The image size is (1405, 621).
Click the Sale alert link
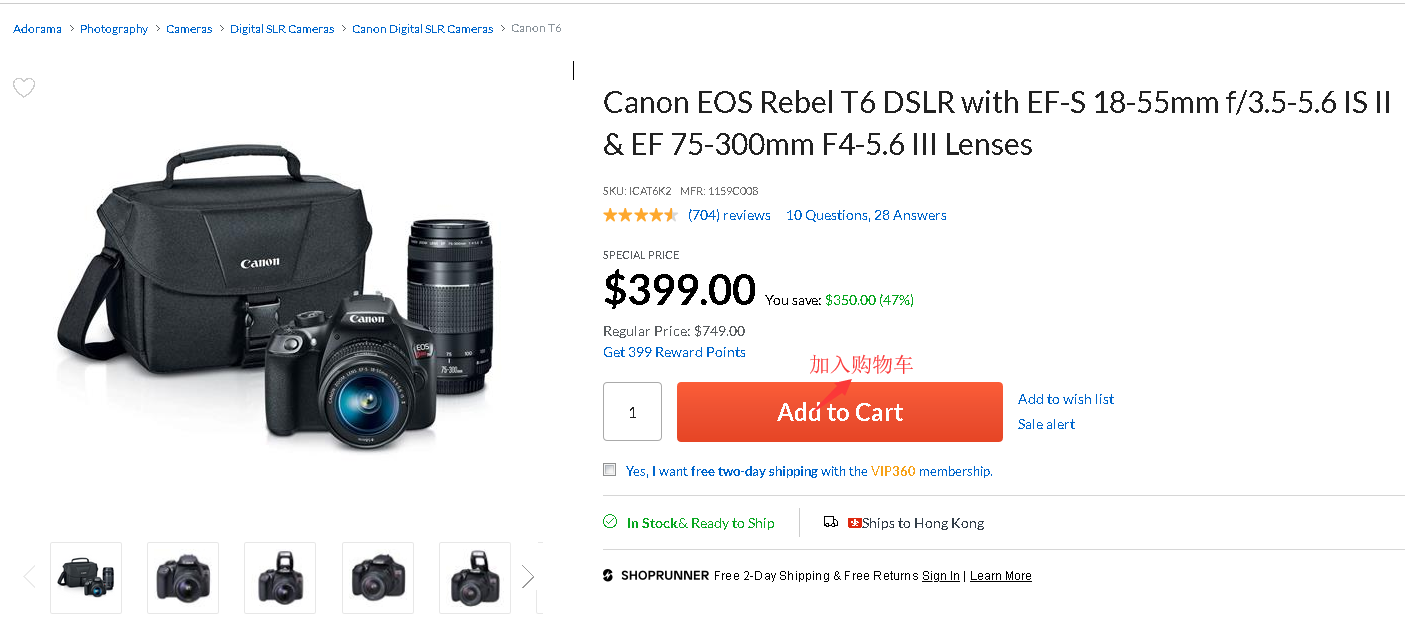(x=1046, y=424)
